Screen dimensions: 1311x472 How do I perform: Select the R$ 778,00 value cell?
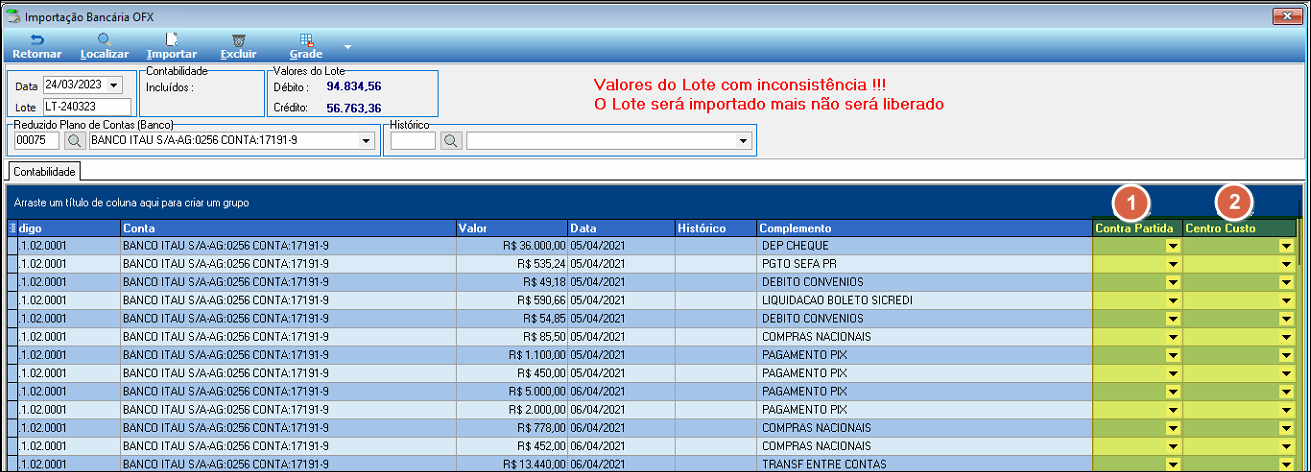[511, 428]
